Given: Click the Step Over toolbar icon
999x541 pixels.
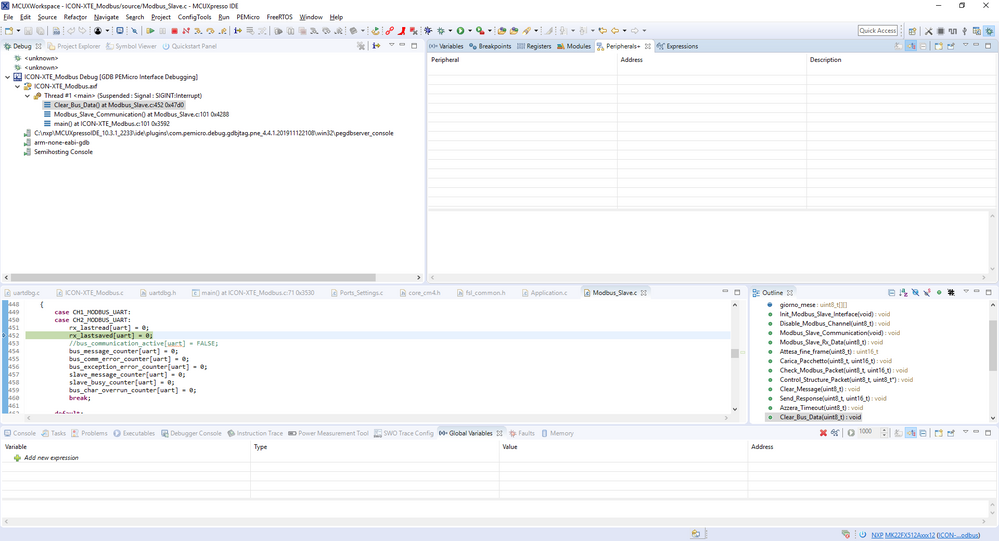Looking at the screenshot, I should (x=210, y=31).
